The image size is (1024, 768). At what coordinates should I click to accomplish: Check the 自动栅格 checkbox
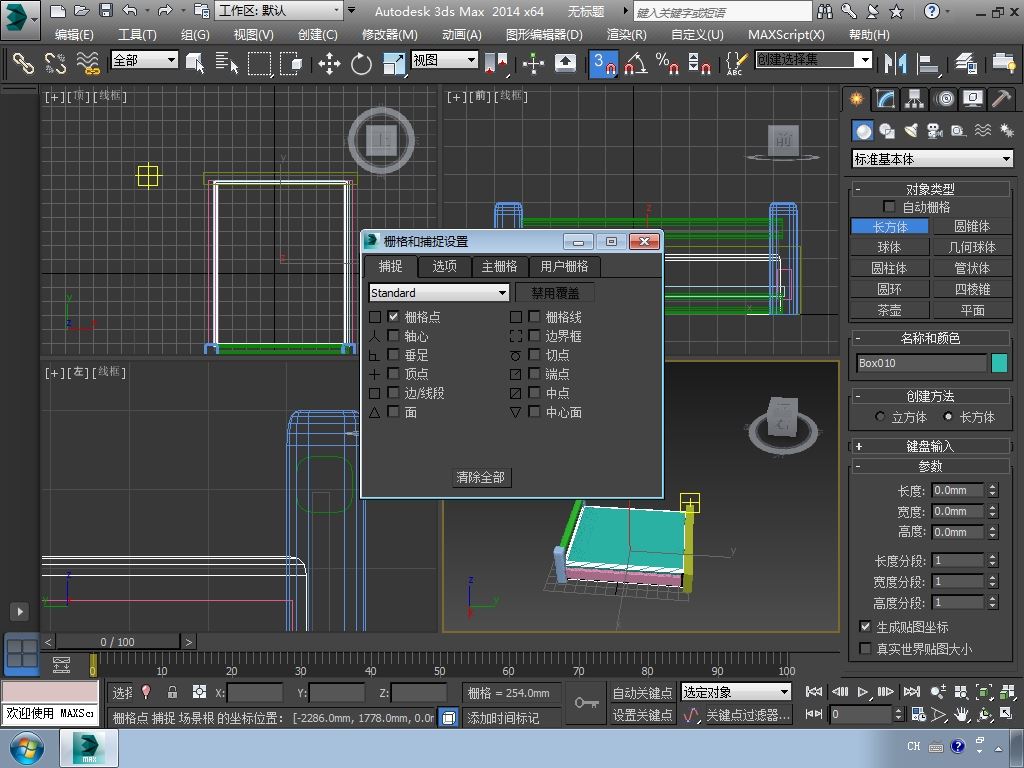click(x=889, y=206)
